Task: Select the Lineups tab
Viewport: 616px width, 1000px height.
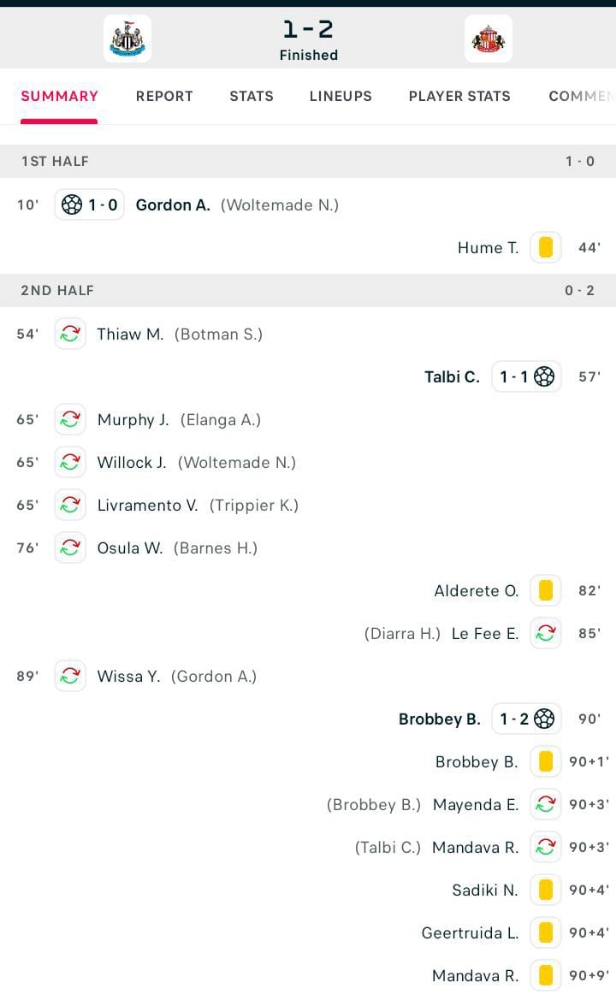Action: (340, 96)
